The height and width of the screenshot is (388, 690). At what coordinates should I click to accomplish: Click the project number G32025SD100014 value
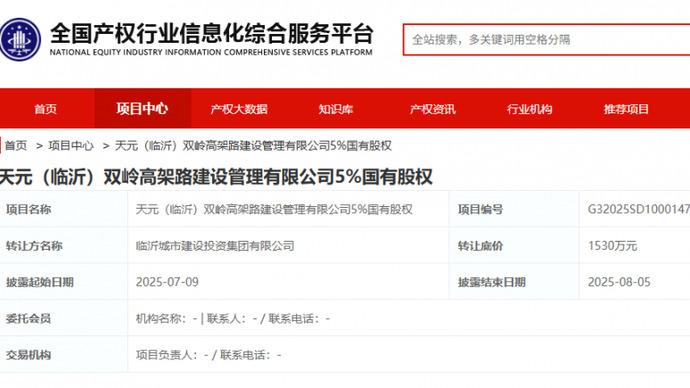(x=639, y=209)
